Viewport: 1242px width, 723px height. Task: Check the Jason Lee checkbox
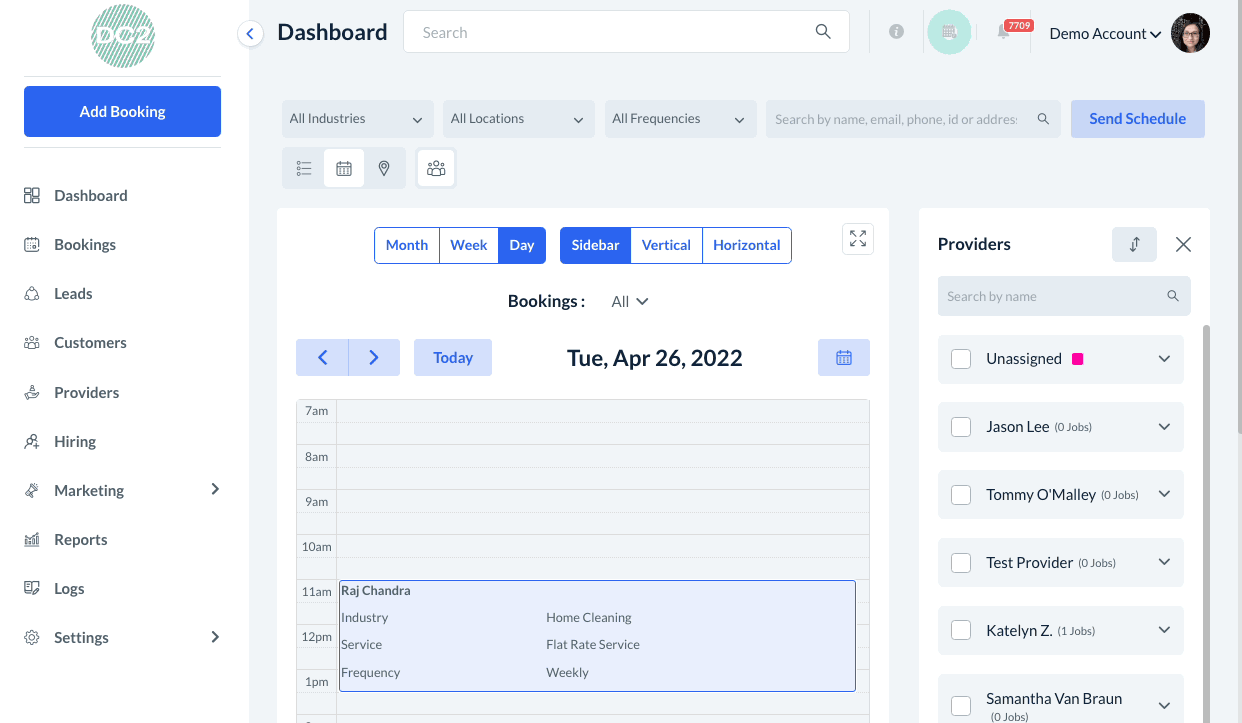pyautogui.click(x=961, y=427)
